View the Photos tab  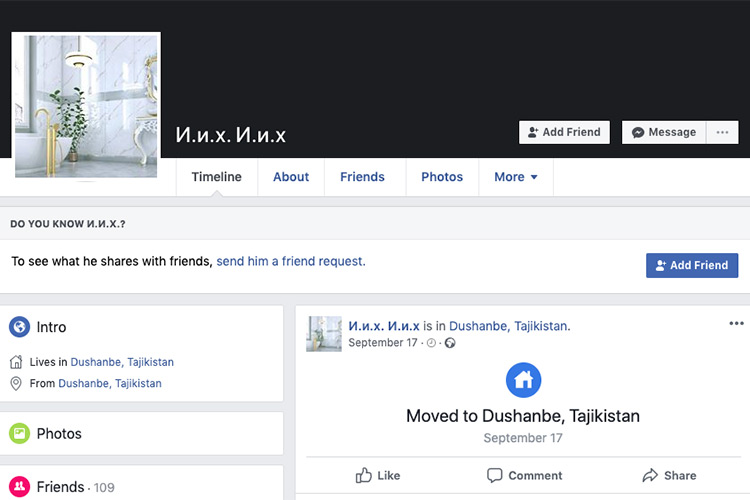point(442,177)
